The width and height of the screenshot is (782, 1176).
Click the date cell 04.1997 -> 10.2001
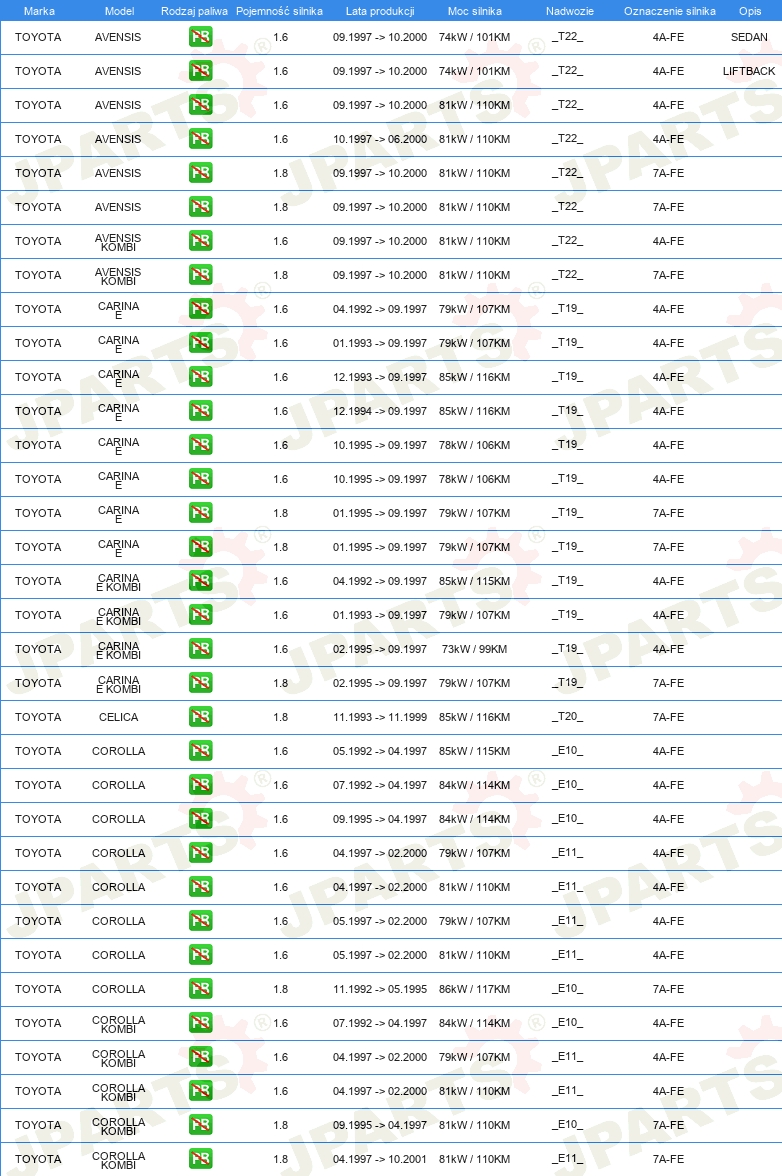tap(380, 1159)
